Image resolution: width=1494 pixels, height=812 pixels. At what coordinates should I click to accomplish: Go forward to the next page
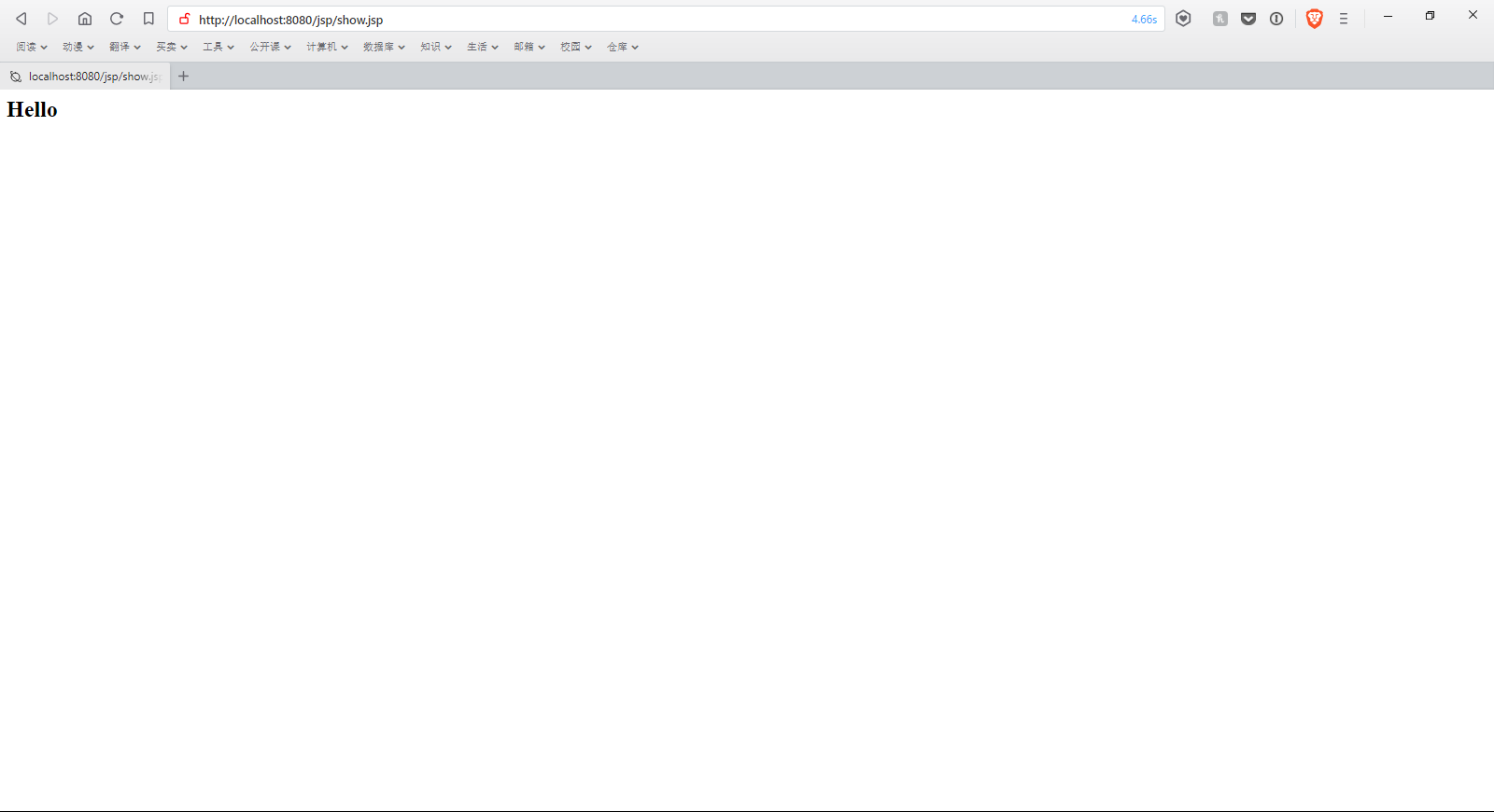(x=52, y=19)
